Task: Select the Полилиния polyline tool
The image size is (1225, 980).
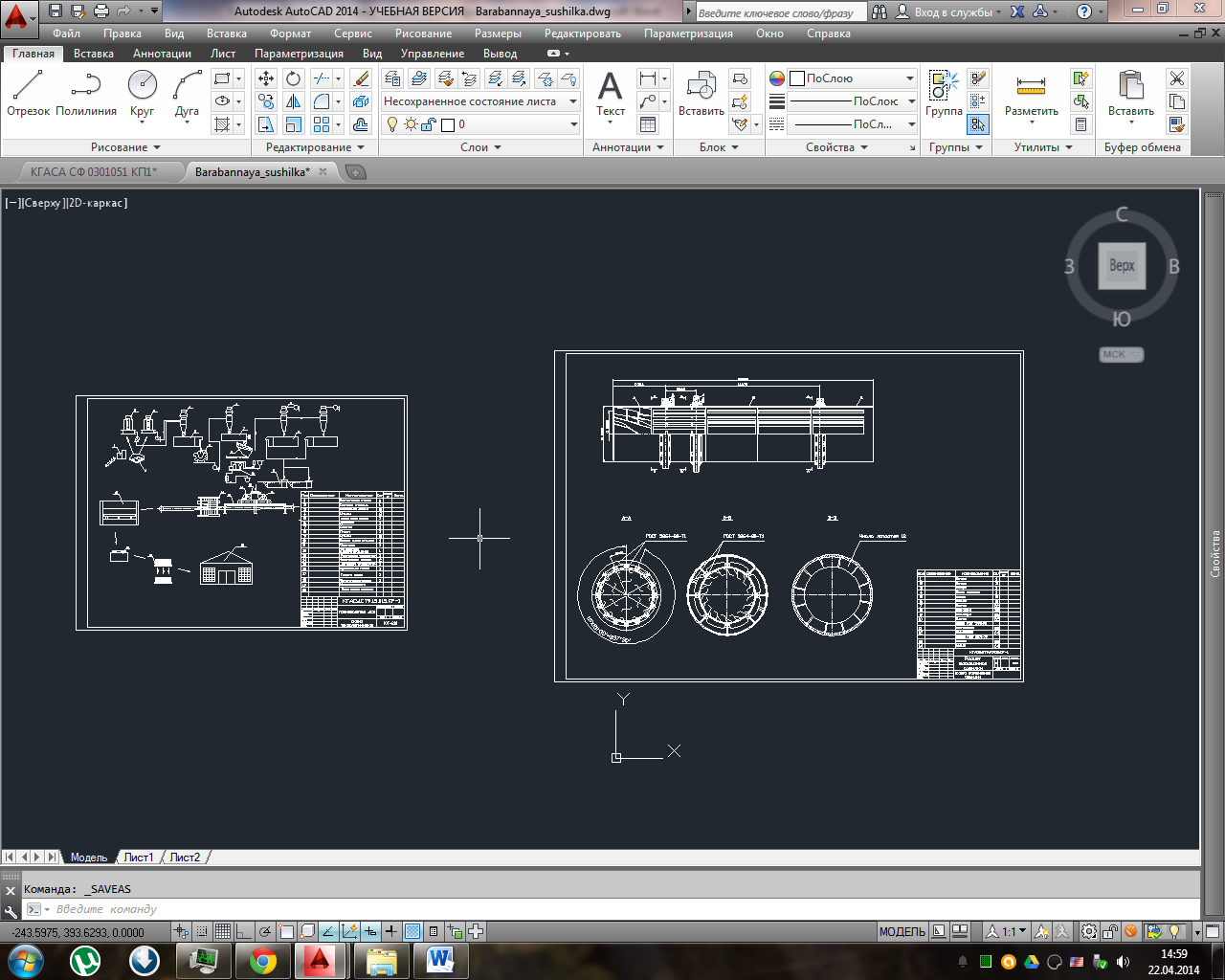Action: pyautogui.click(x=86, y=94)
